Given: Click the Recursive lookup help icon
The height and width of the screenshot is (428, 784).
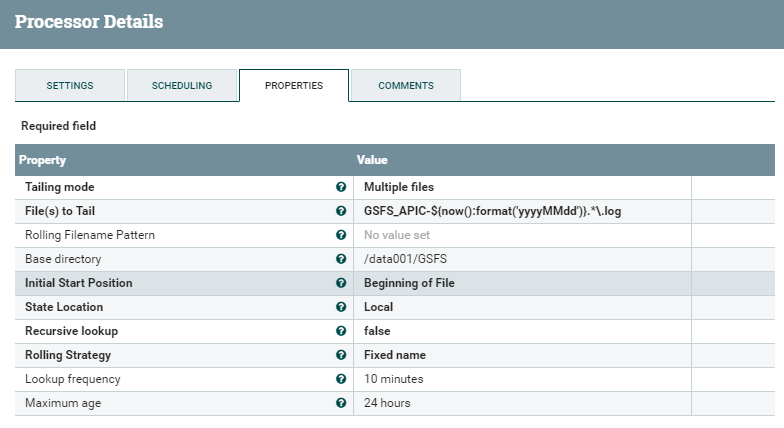Looking at the screenshot, I should tap(341, 331).
